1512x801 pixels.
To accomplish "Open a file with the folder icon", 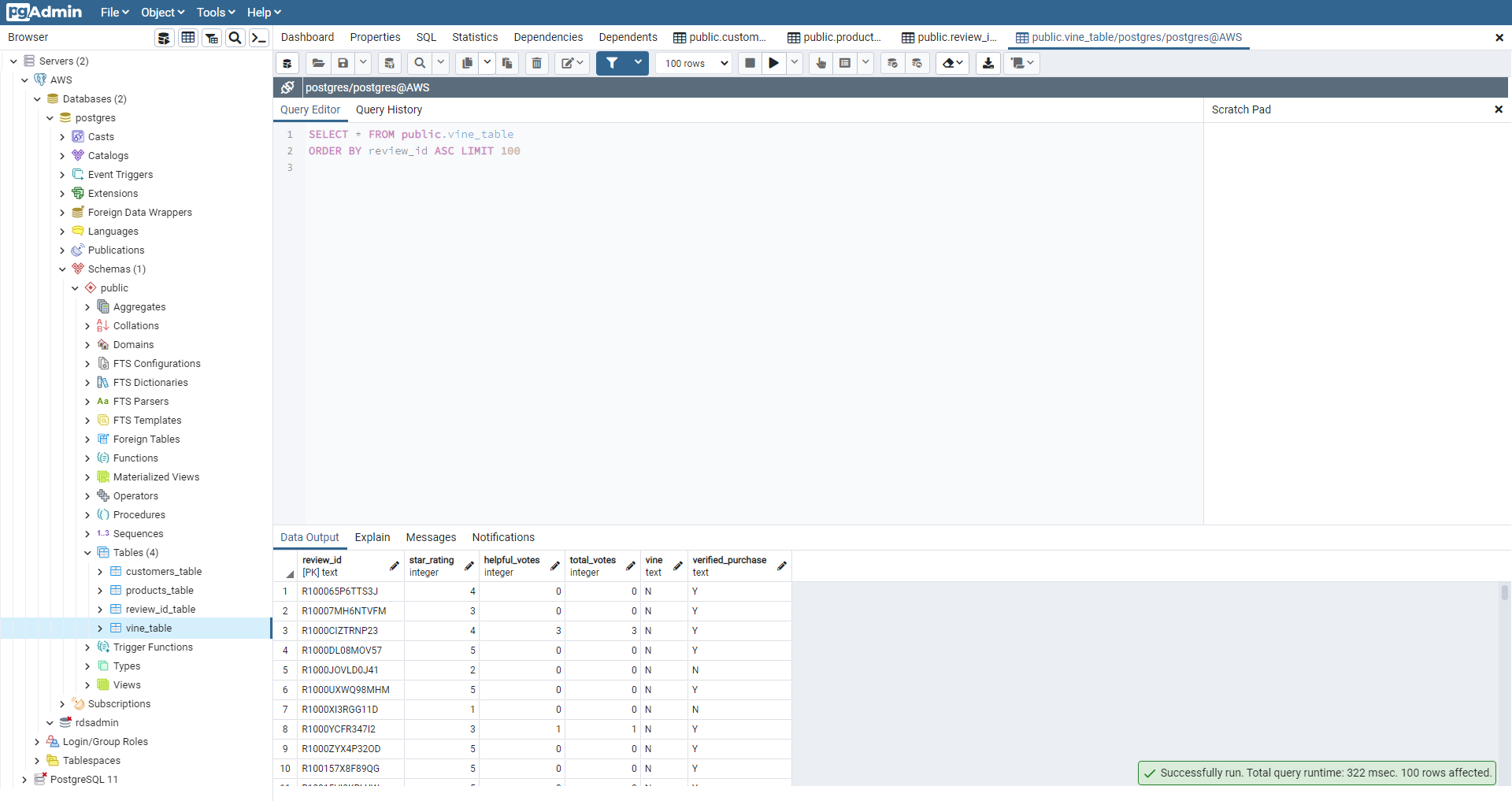I will click(x=318, y=63).
